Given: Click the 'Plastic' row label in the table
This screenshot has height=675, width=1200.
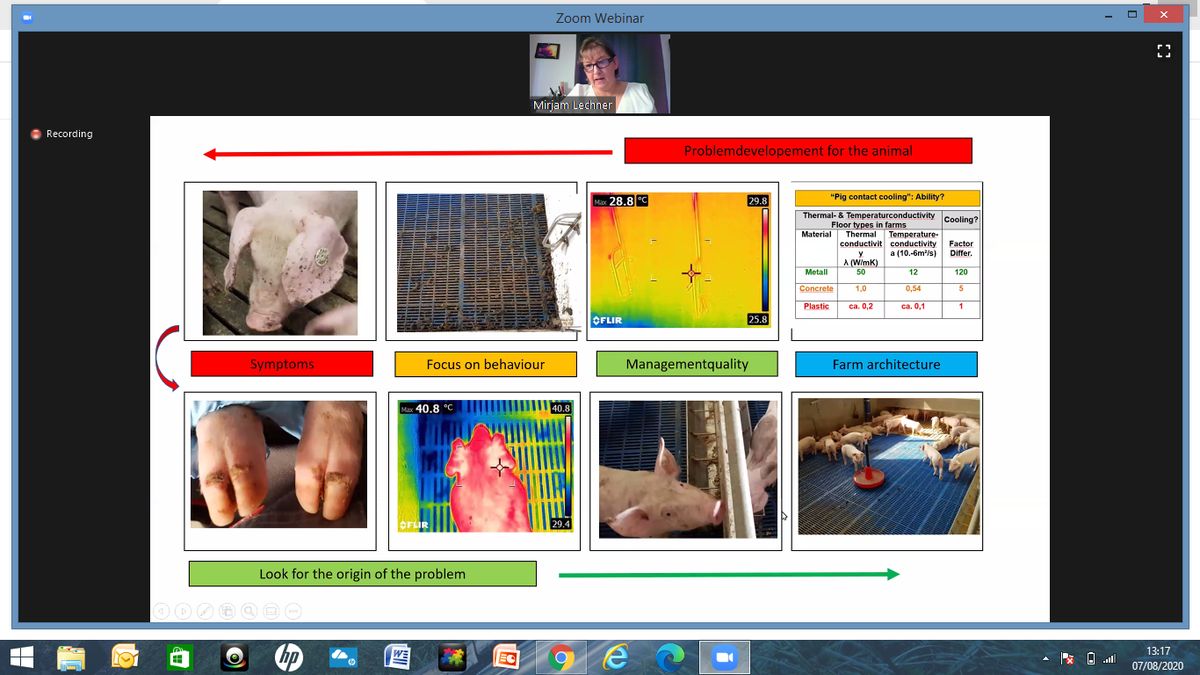Looking at the screenshot, I should [817, 306].
